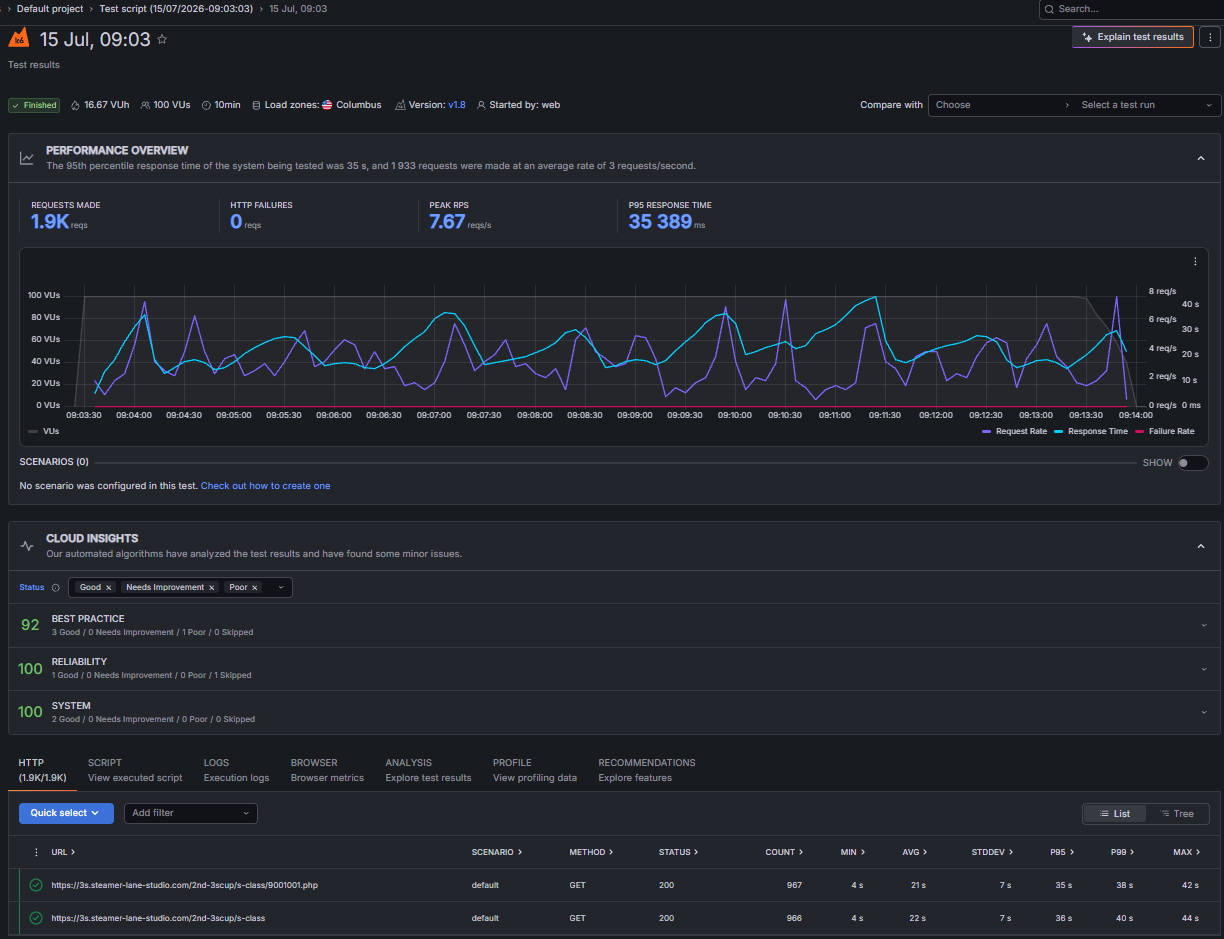The image size is (1224, 939).
Task: Switch to the Analysis tab
Action: (x=428, y=770)
